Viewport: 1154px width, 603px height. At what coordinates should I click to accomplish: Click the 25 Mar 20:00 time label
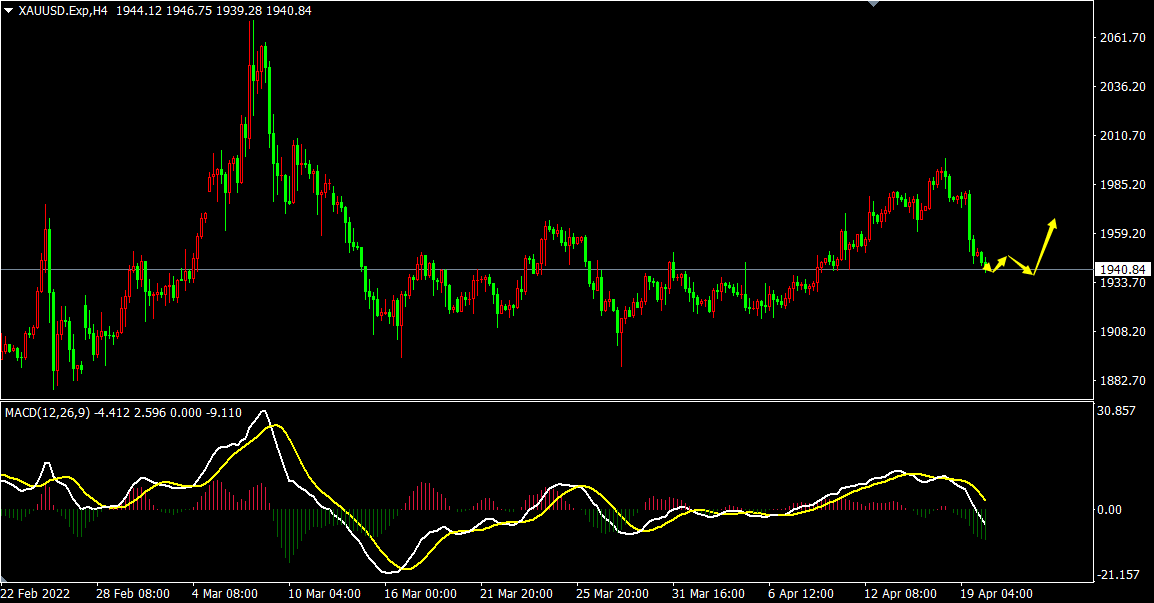613,593
